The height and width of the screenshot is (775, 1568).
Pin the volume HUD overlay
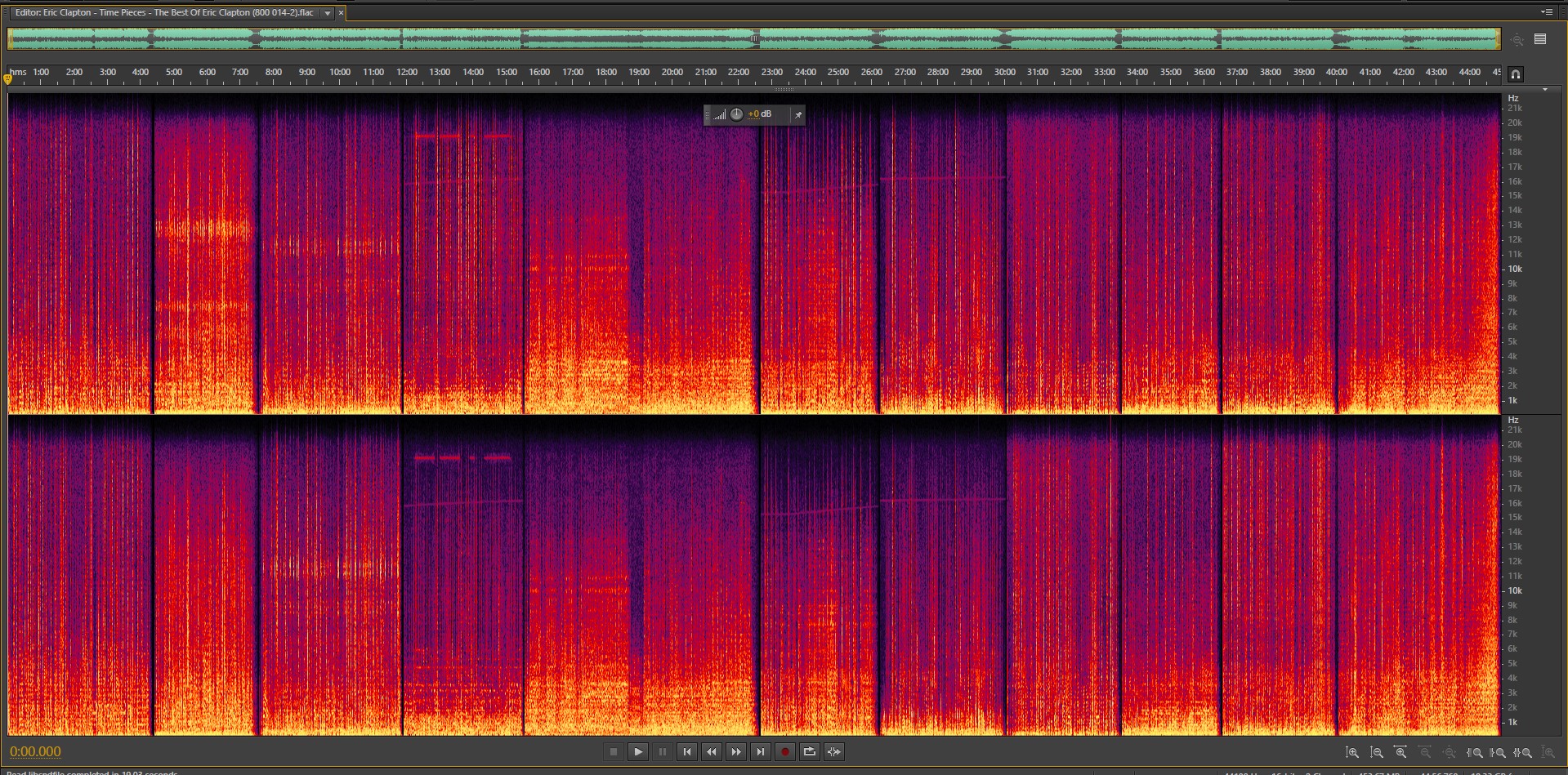click(x=798, y=115)
